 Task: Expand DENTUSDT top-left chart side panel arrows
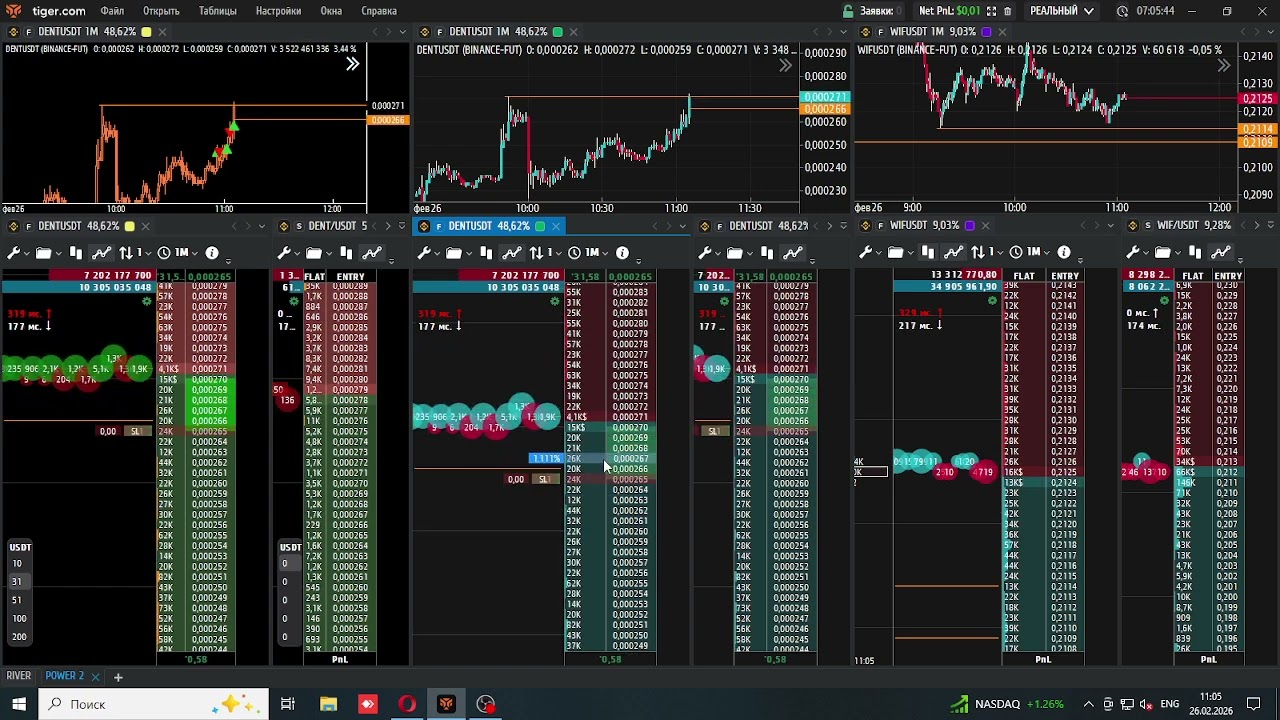(x=352, y=64)
